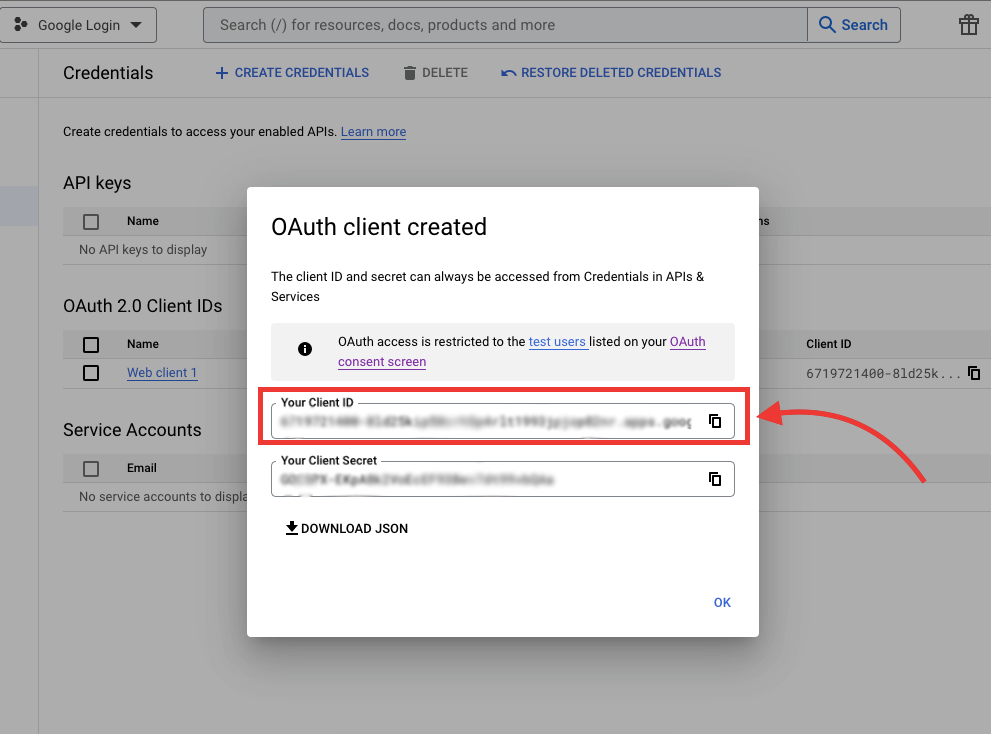Open the OAuth consent screen link

[x=521, y=352]
